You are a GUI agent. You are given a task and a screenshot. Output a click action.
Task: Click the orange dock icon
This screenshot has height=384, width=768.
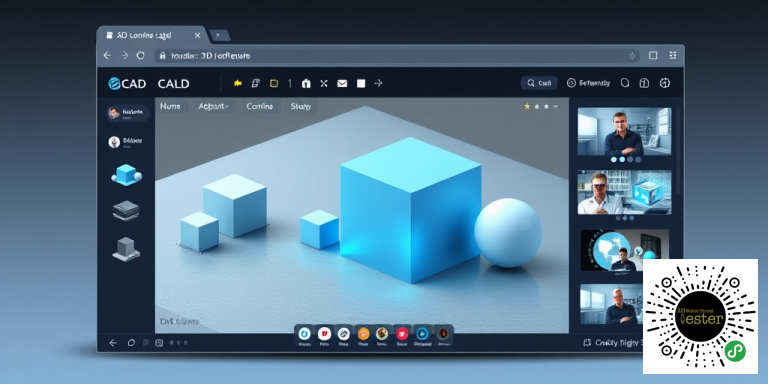(363, 334)
